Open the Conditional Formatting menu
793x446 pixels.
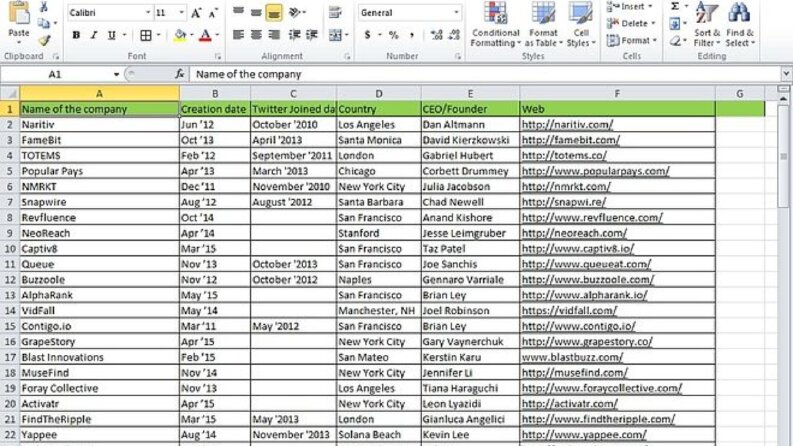coord(496,24)
